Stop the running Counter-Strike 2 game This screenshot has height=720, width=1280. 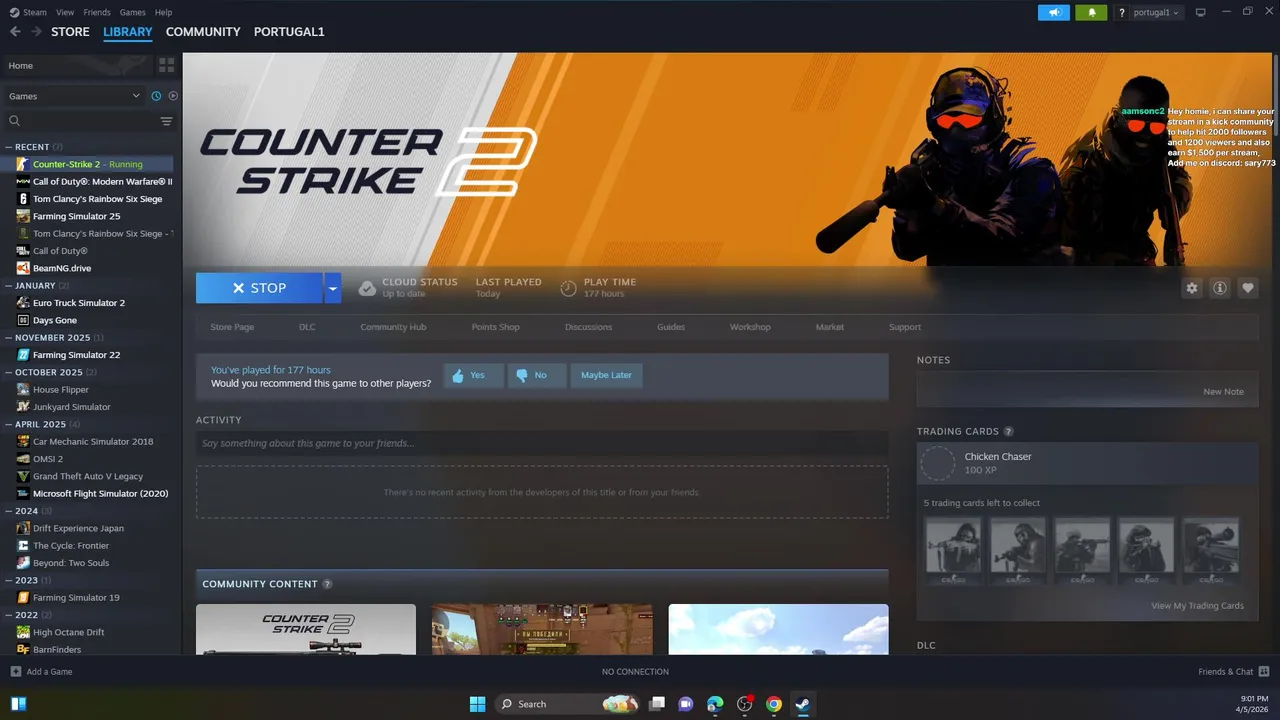pyautogui.click(x=259, y=288)
